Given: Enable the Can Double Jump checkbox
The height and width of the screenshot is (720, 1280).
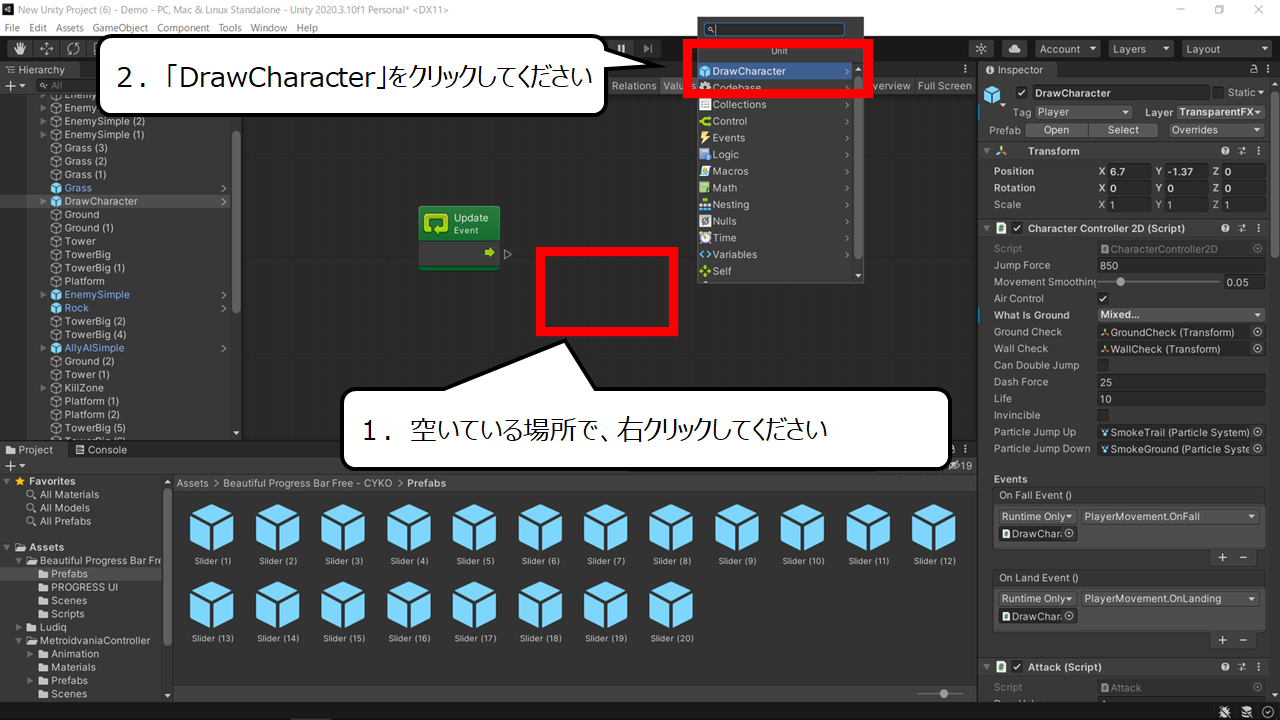Looking at the screenshot, I should pos(1103,365).
